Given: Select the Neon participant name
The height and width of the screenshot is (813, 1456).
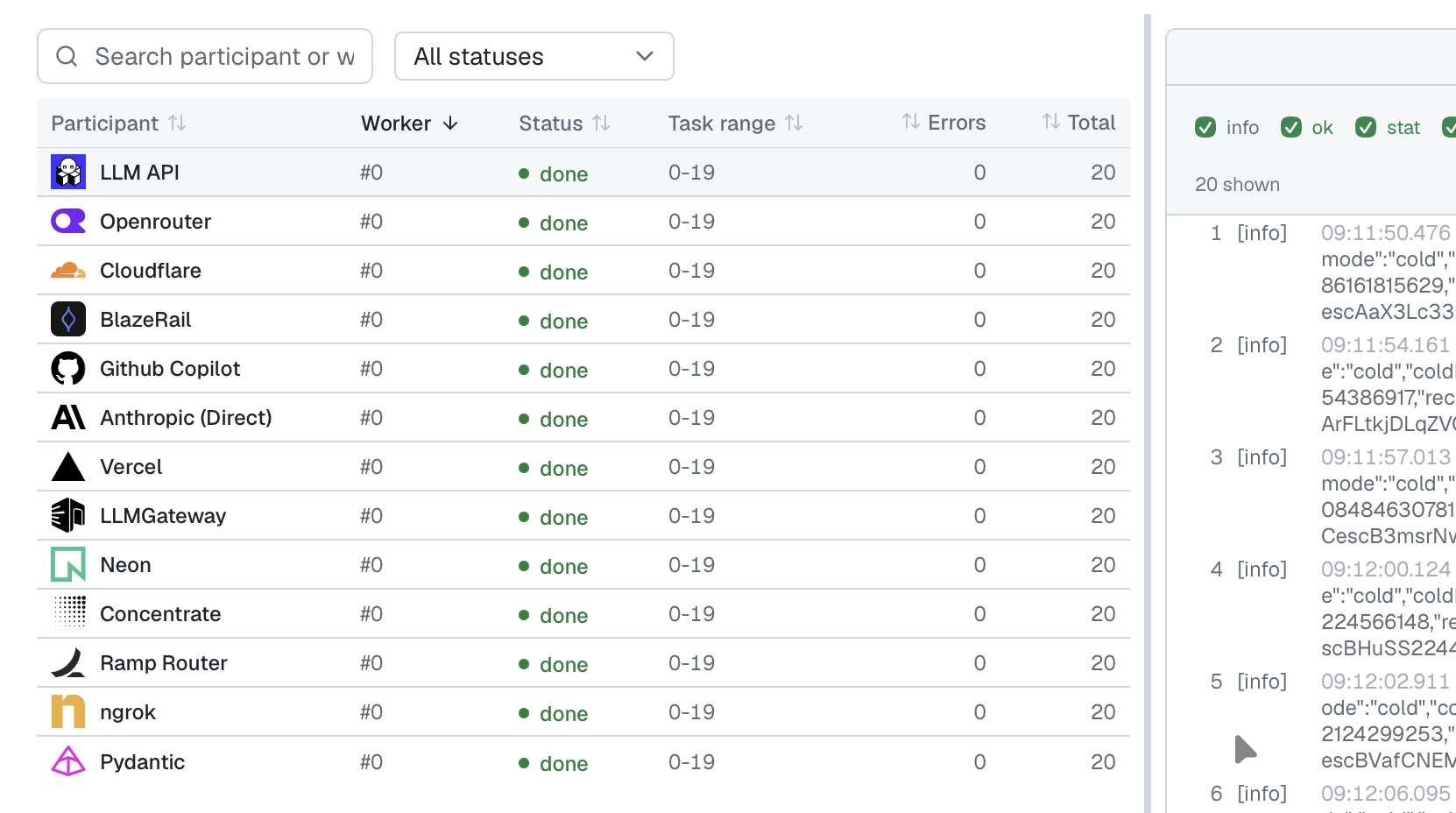Looking at the screenshot, I should click(125, 565).
